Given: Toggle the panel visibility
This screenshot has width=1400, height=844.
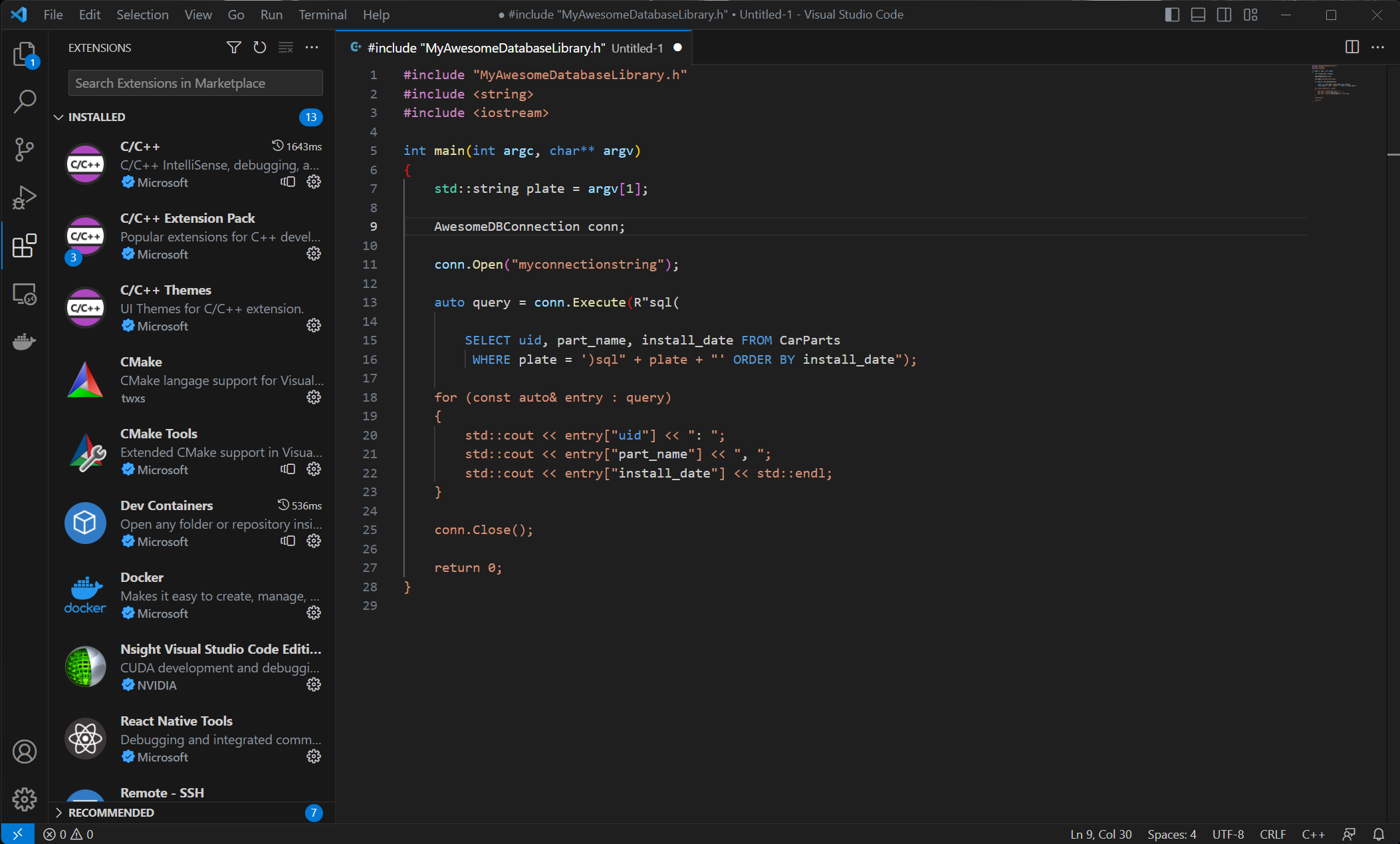Looking at the screenshot, I should (1197, 14).
